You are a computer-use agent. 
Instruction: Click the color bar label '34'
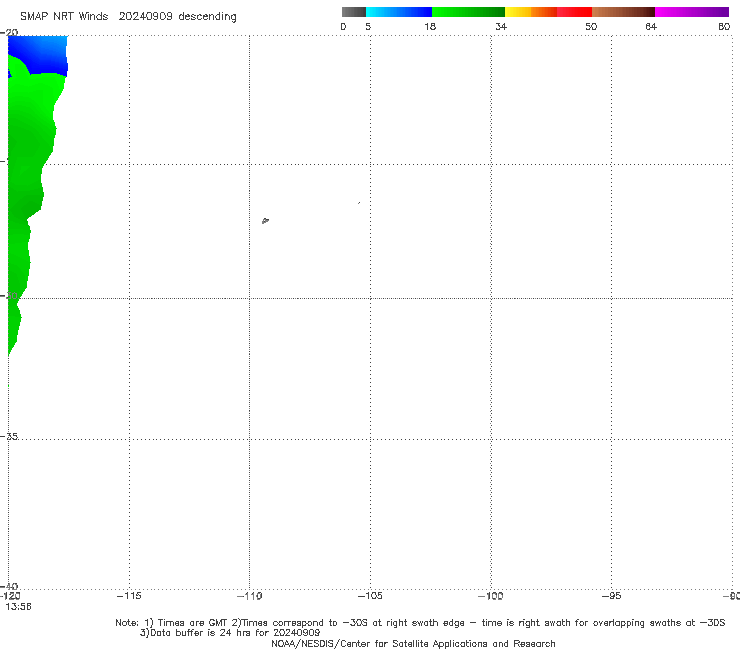coord(501,27)
